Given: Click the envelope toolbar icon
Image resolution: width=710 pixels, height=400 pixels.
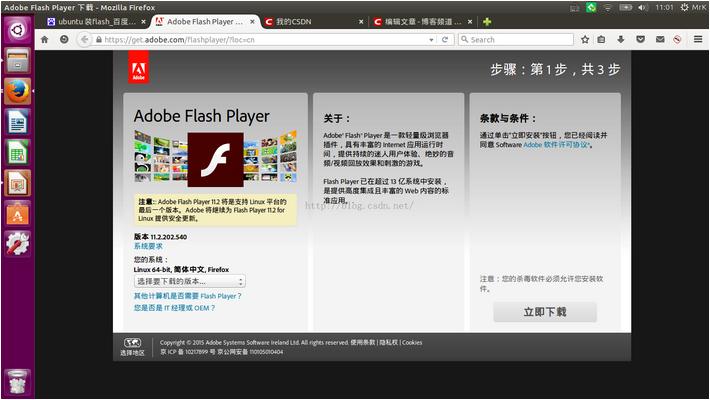Looking at the screenshot, I should [660, 39].
